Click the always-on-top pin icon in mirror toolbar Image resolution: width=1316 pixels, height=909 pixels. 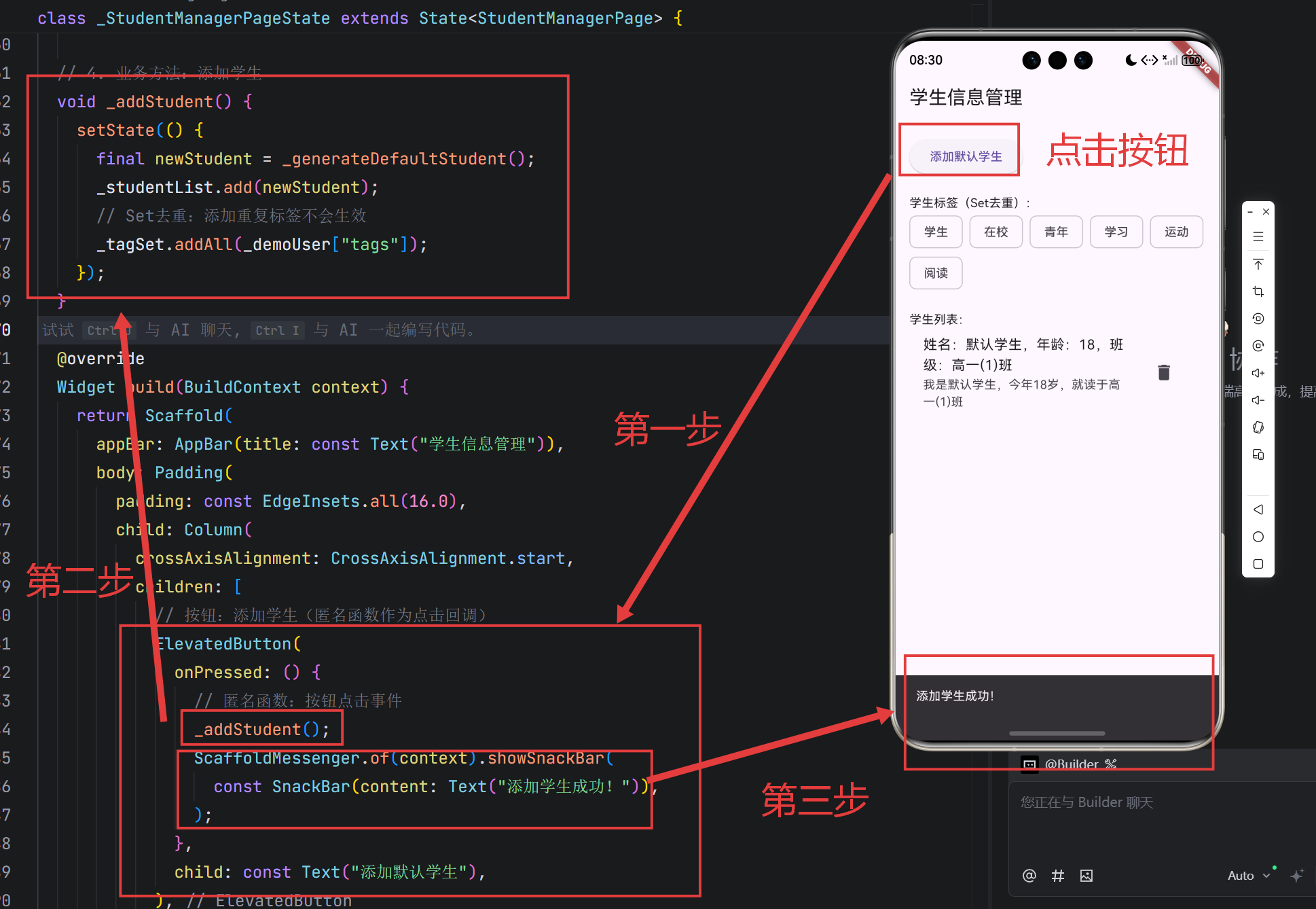(x=1258, y=264)
